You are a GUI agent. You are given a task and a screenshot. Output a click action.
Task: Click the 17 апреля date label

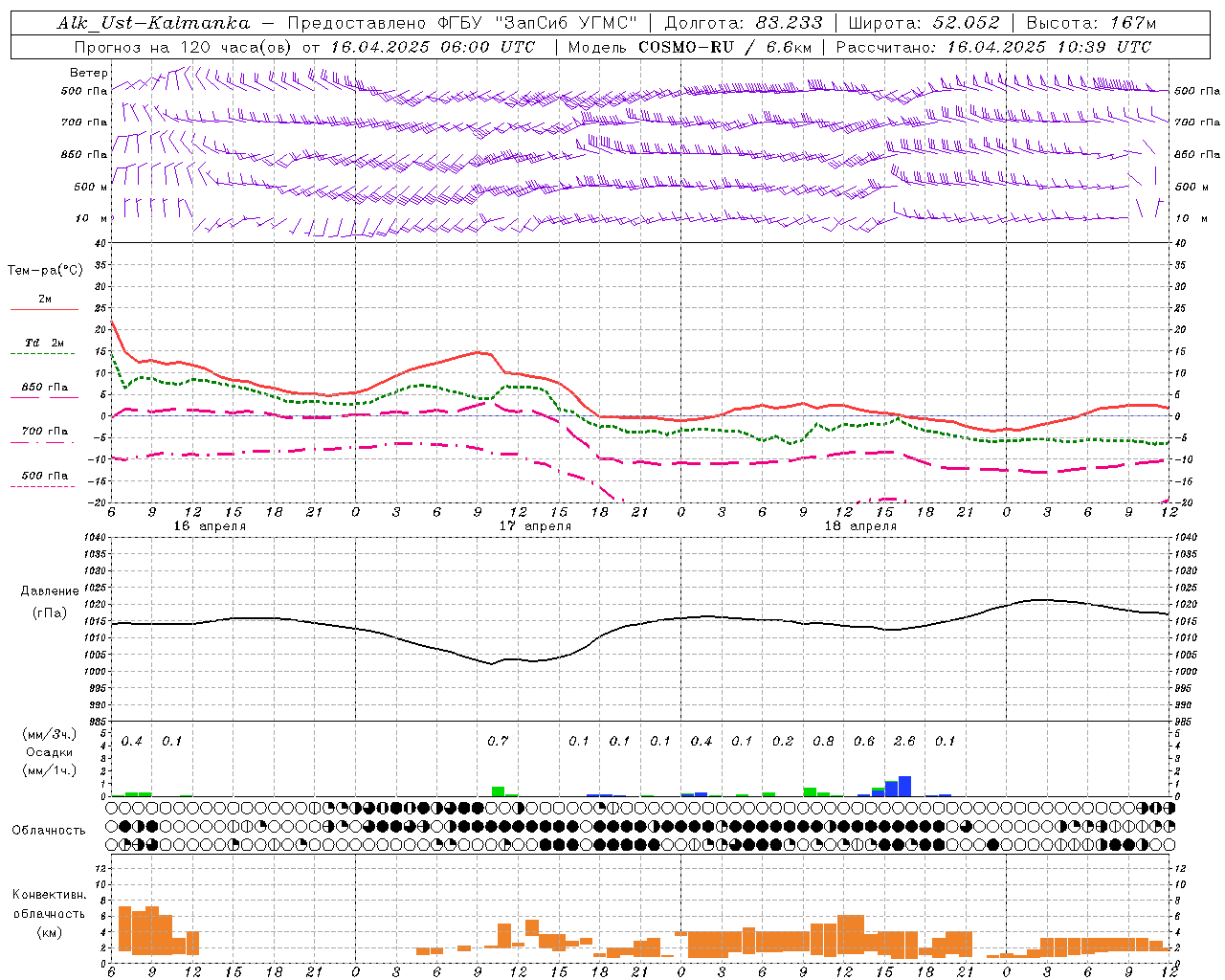[x=535, y=526]
